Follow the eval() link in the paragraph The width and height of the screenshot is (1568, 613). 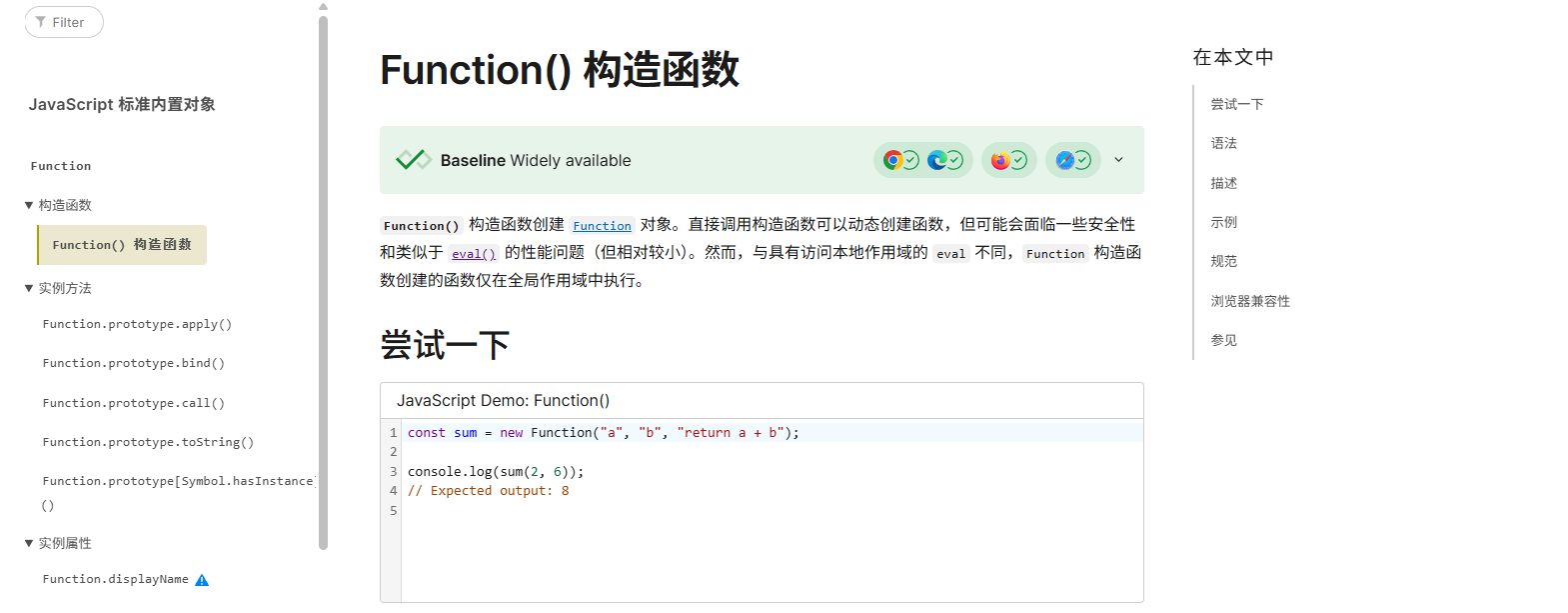pyautogui.click(x=474, y=254)
